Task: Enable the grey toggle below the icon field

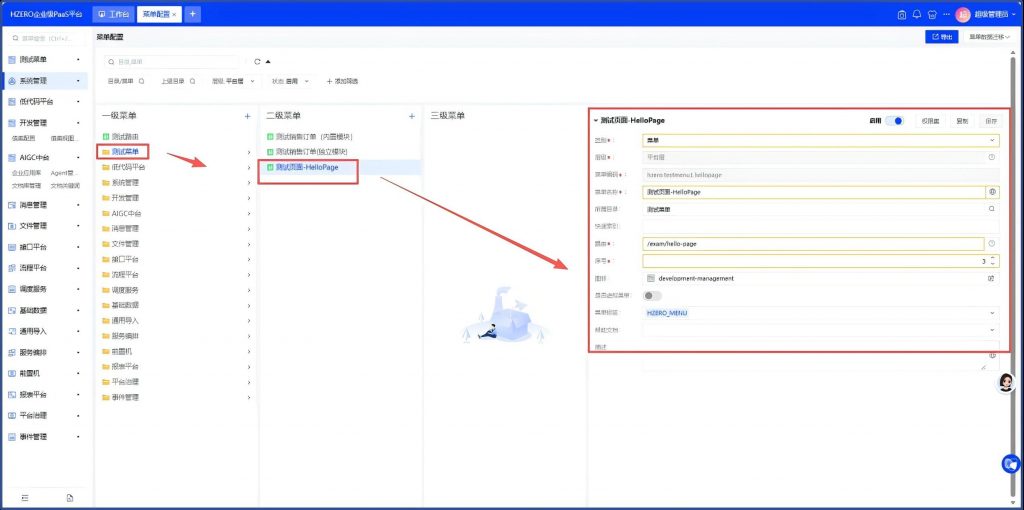Action: [x=653, y=295]
